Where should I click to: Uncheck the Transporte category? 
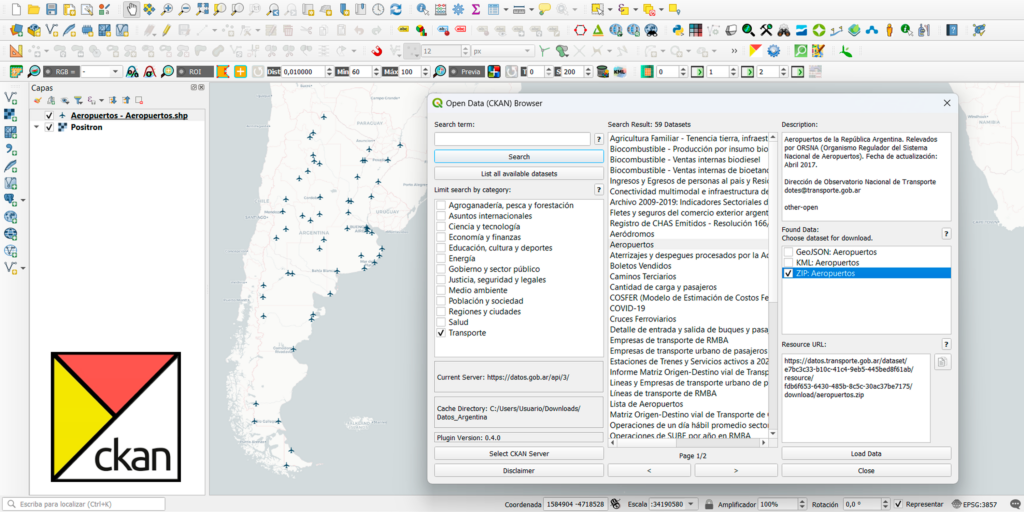click(441, 333)
